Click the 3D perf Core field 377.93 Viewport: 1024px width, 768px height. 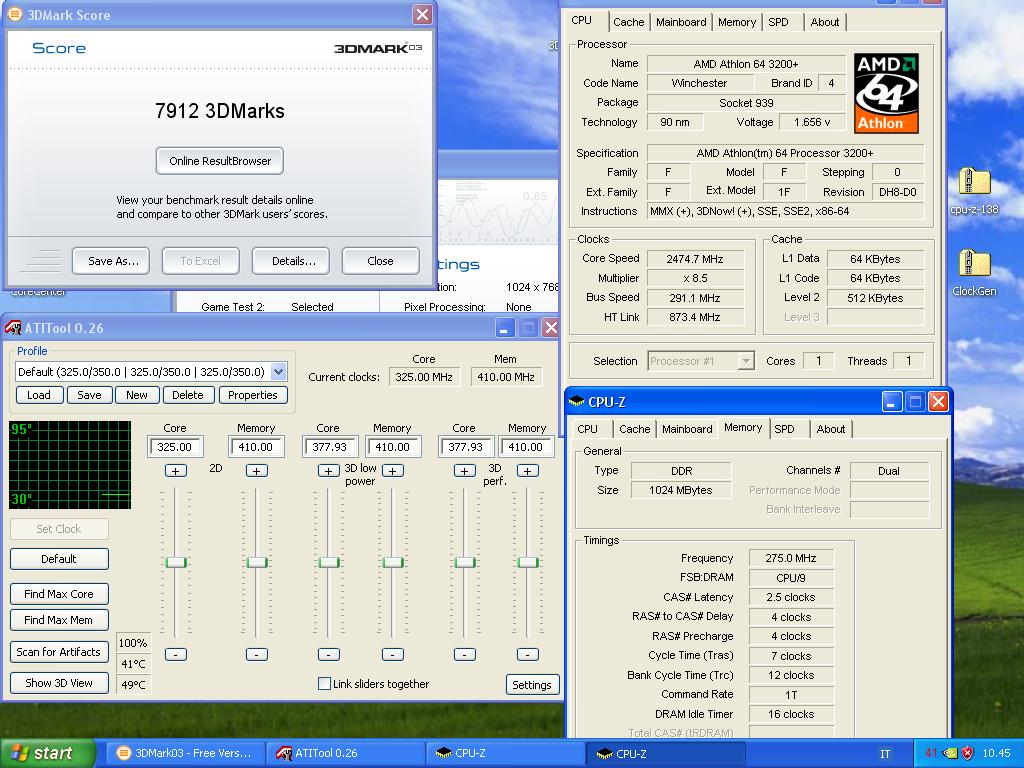tap(465, 447)
